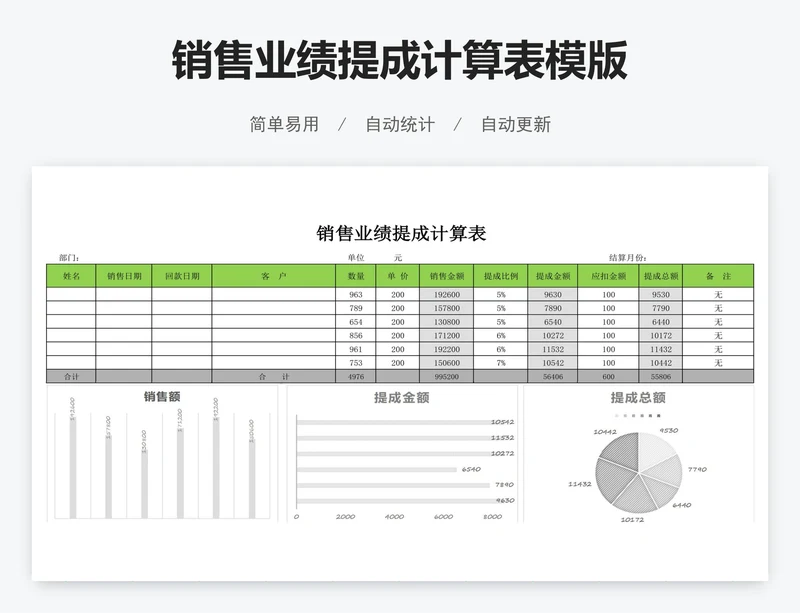
Task: Select sales amount cell 171200 in table
Action: [x=446, y=335]
